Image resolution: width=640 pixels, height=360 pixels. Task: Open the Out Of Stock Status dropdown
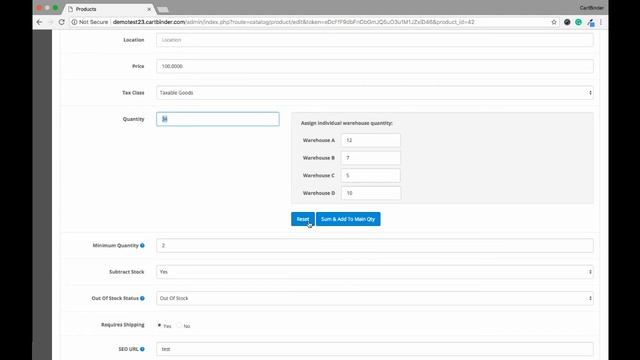click(x=375, y=298)
